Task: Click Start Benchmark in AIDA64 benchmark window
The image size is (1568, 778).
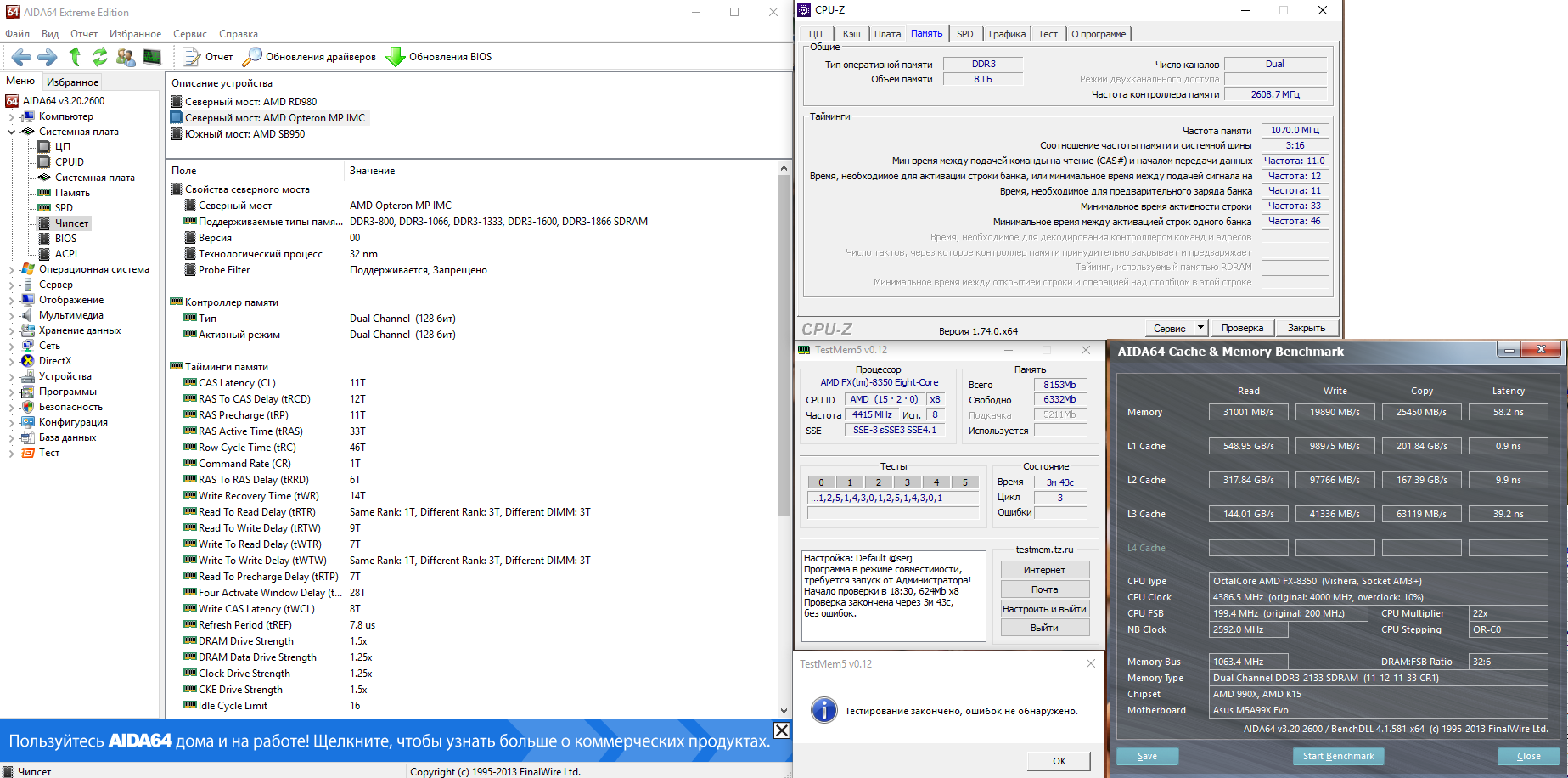Action: point(1338,756)
